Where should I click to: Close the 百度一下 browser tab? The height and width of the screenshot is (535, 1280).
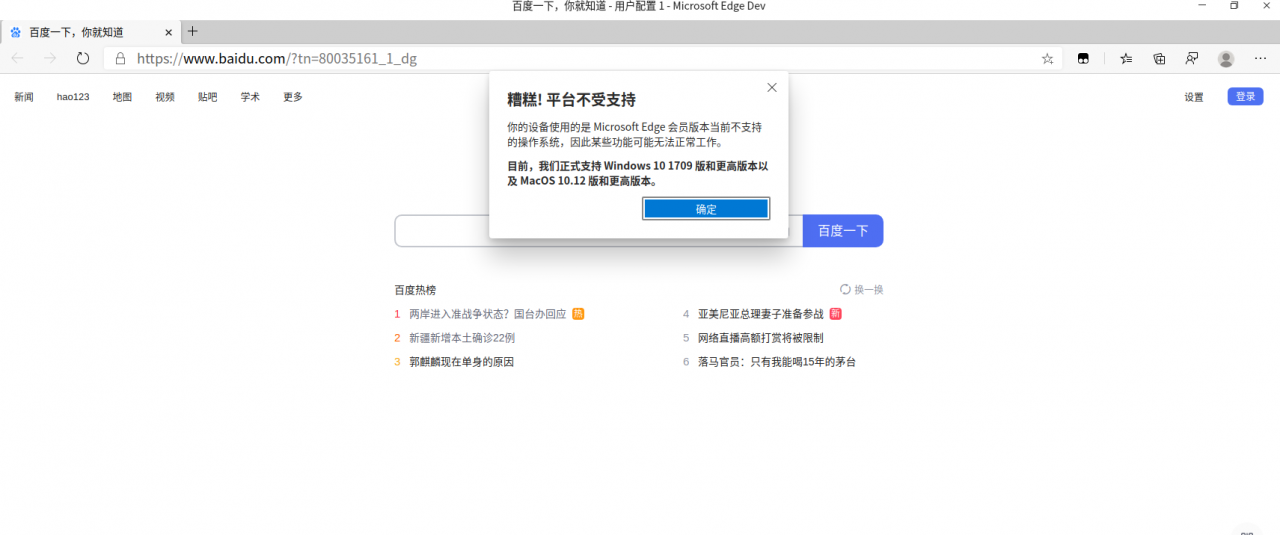[x=168, y=32]
